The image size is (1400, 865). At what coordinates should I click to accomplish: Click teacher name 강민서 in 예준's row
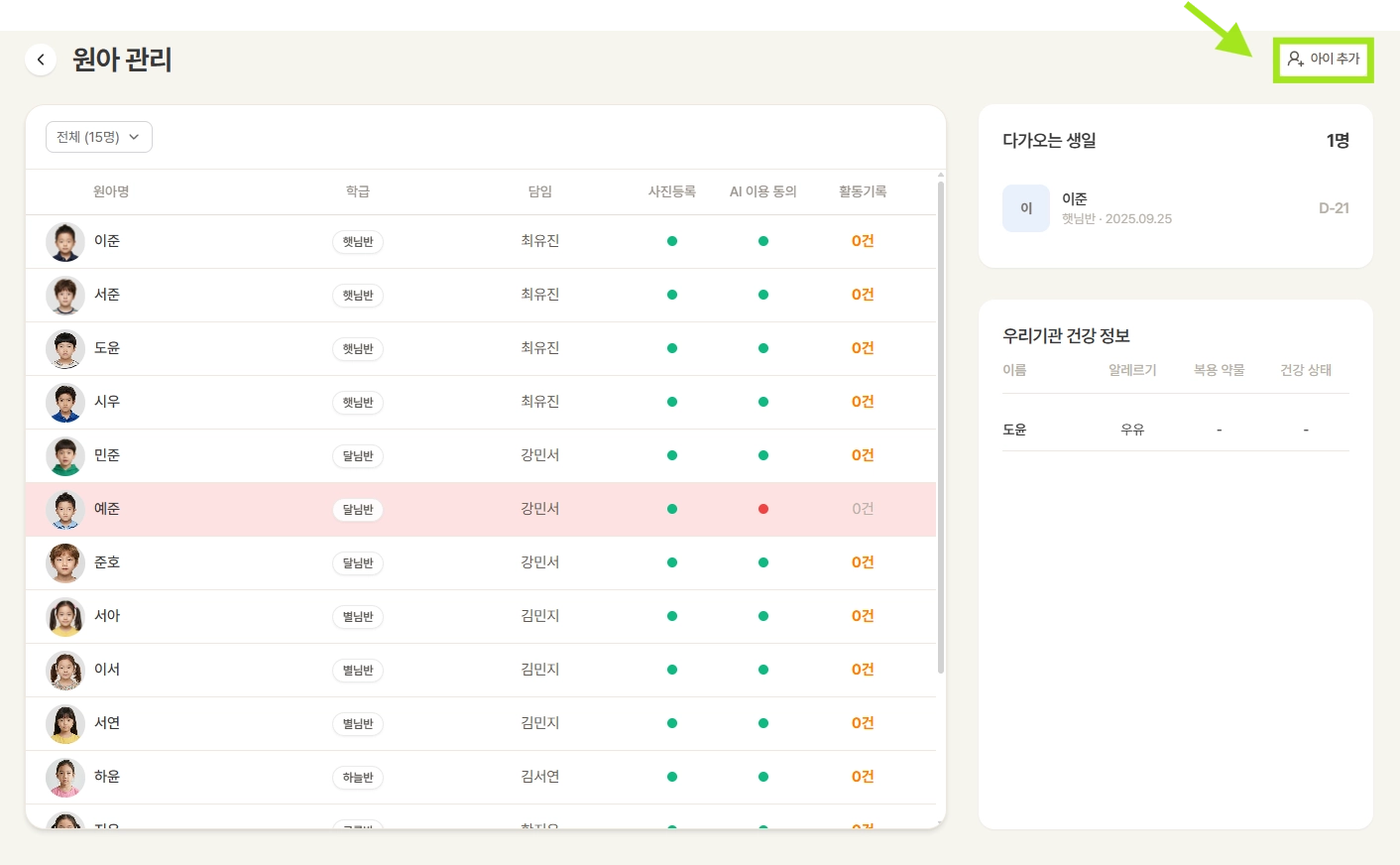[x=540, y=509]
